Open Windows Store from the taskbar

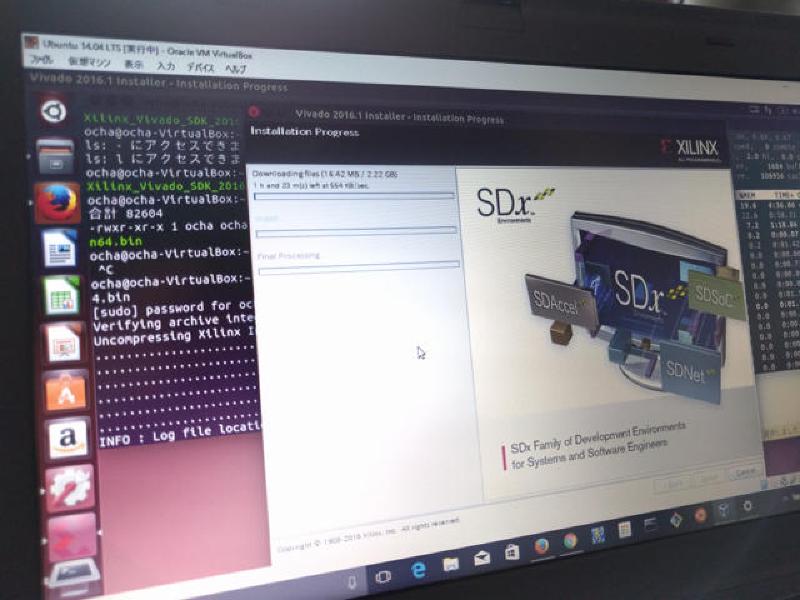[511, 551]
